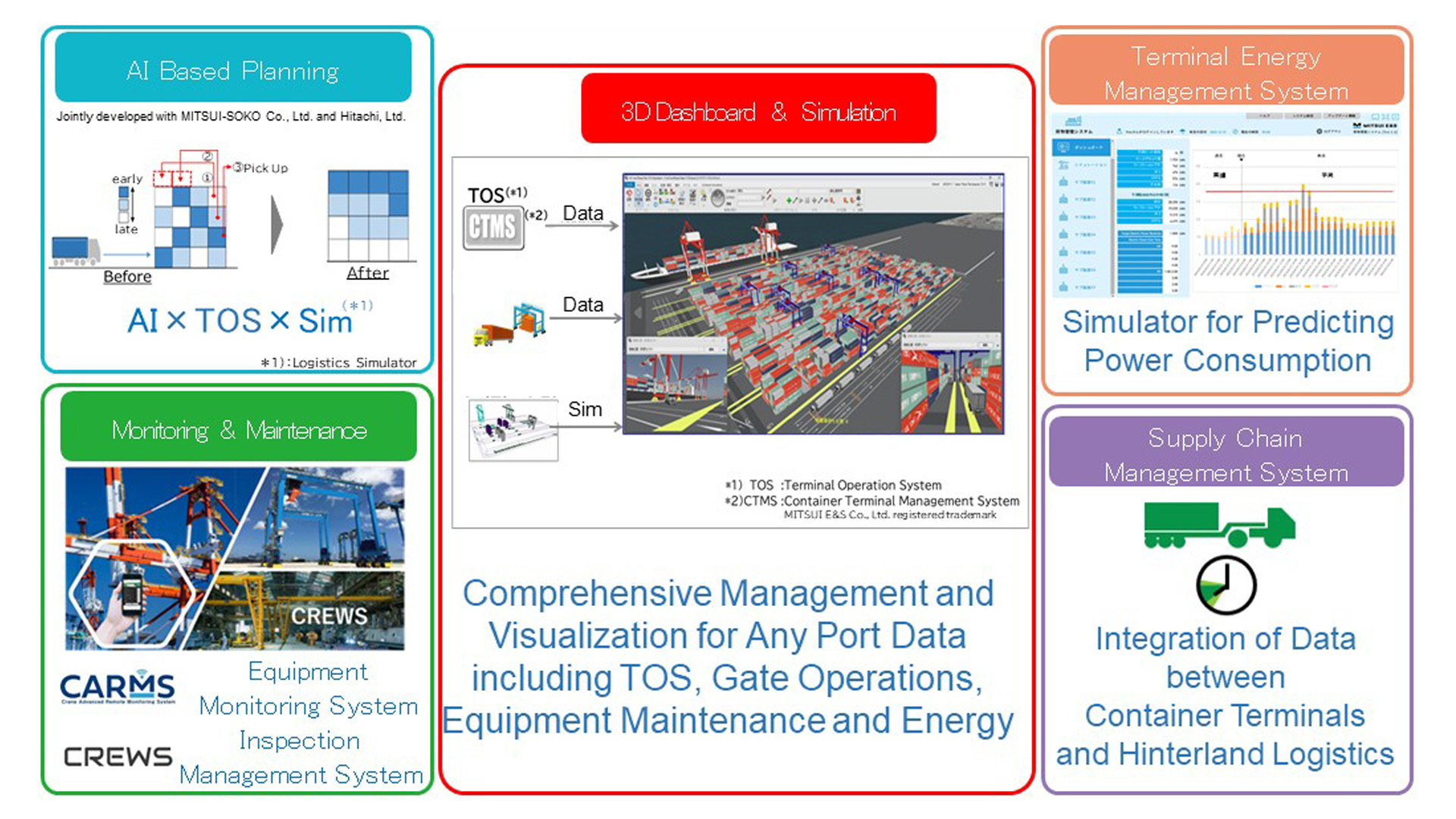Viewport: 1456px width, 819px height.
Task: Click the CARMS logo
Action: [118, 688]
